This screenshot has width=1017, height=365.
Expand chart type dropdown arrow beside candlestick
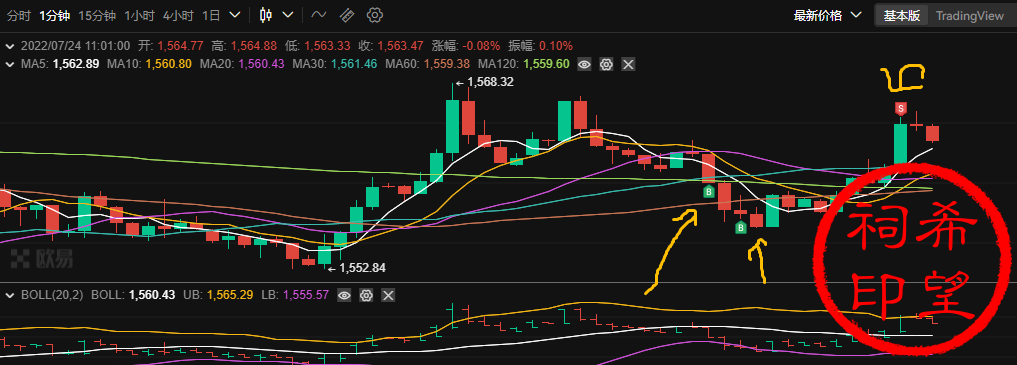pyautogui.click(x=288, y=16)
